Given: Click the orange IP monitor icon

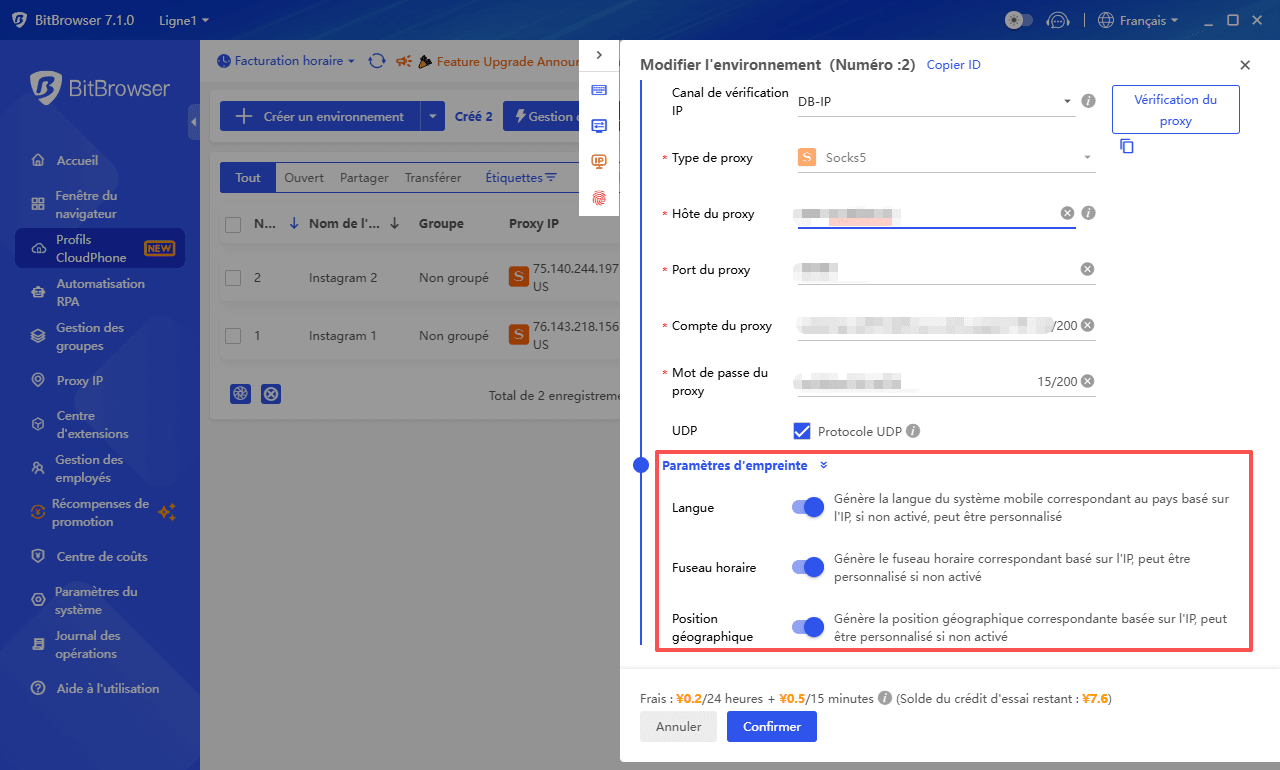Looking at the screenshot, I should point(599,161).
